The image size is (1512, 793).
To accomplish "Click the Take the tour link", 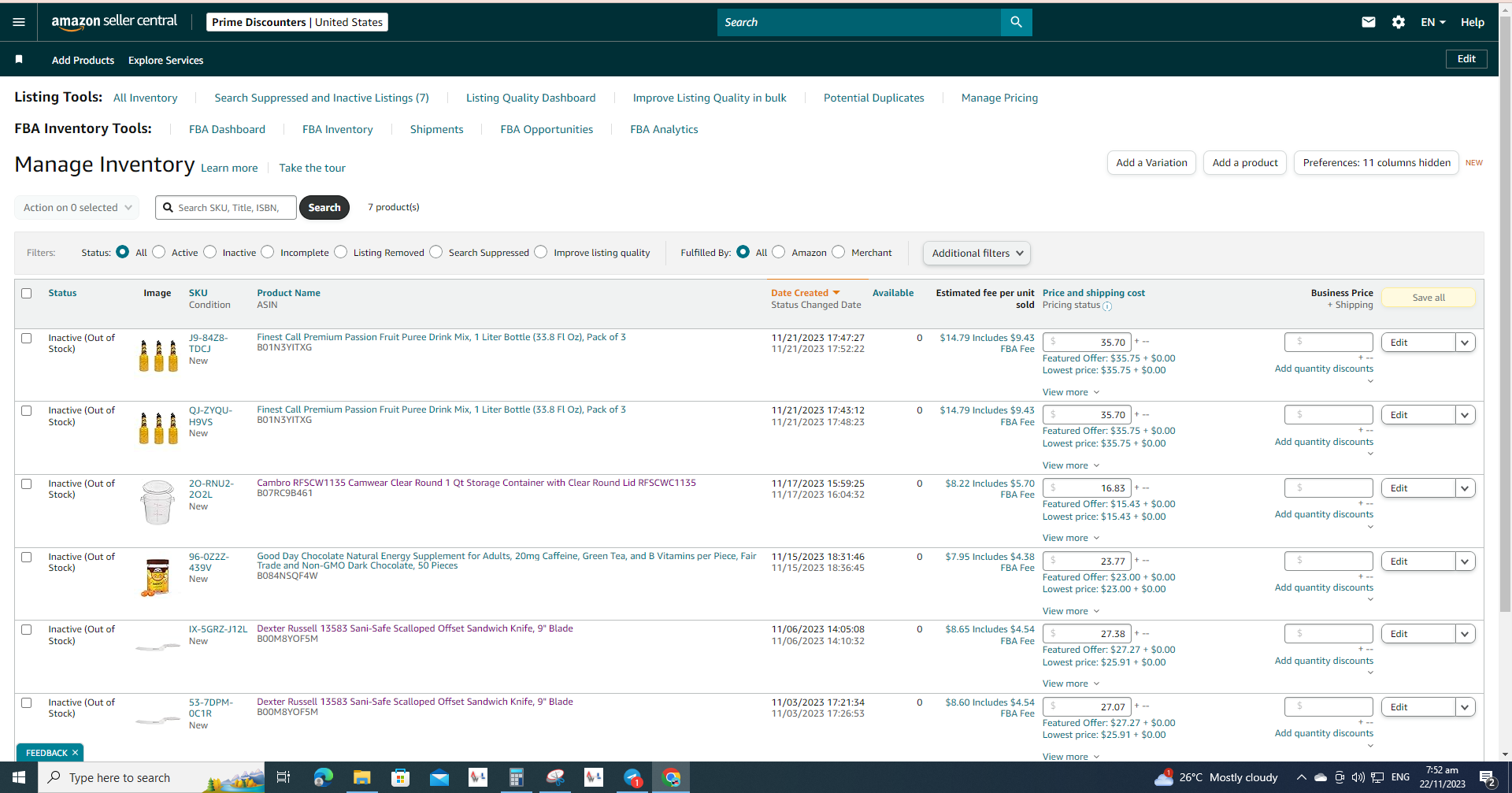I will tap(312, 168).
